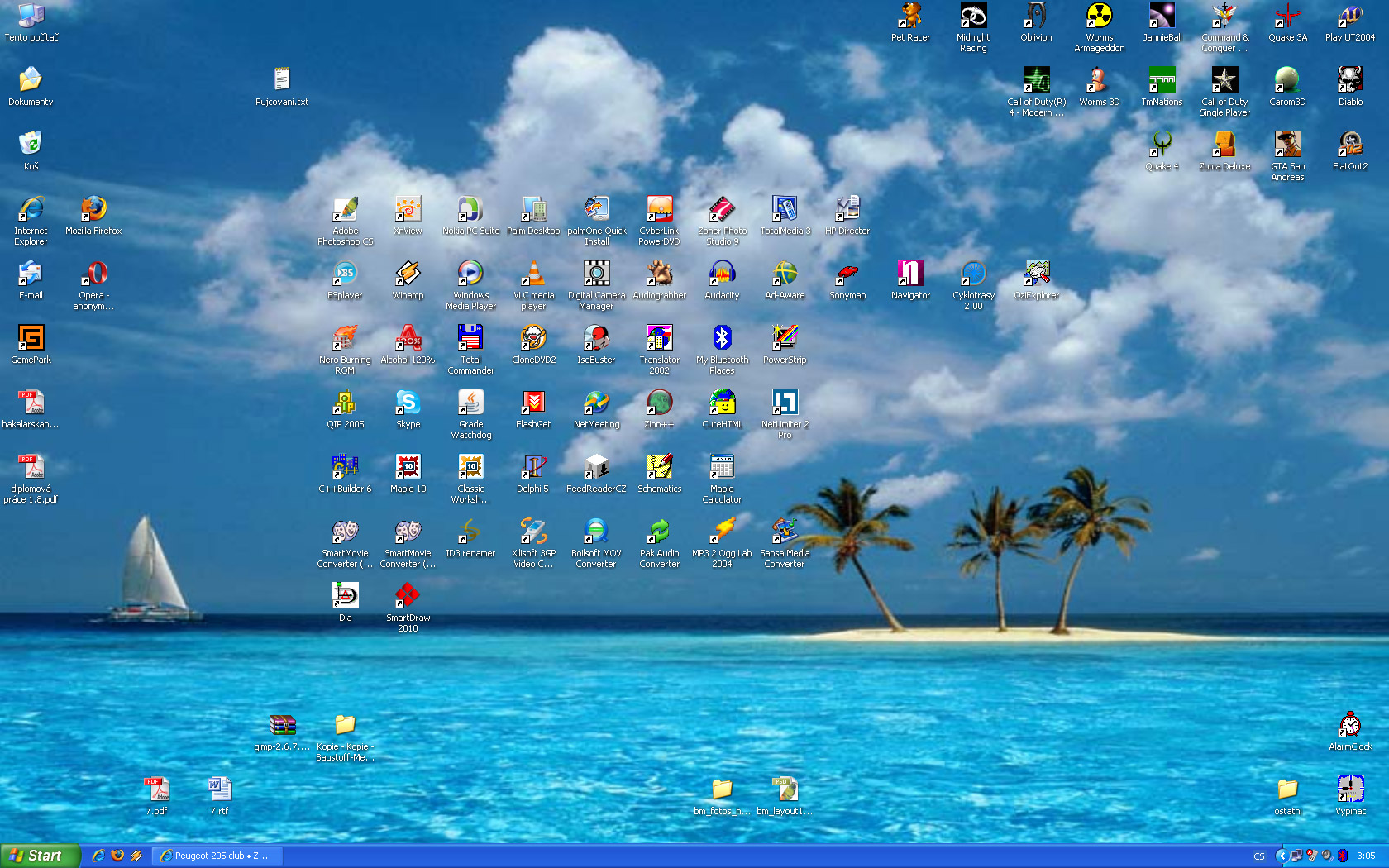The height and width of the screenshot is (868, 1389).
Task: Click the Winamp shortcut icon
Action: [408, 274]
